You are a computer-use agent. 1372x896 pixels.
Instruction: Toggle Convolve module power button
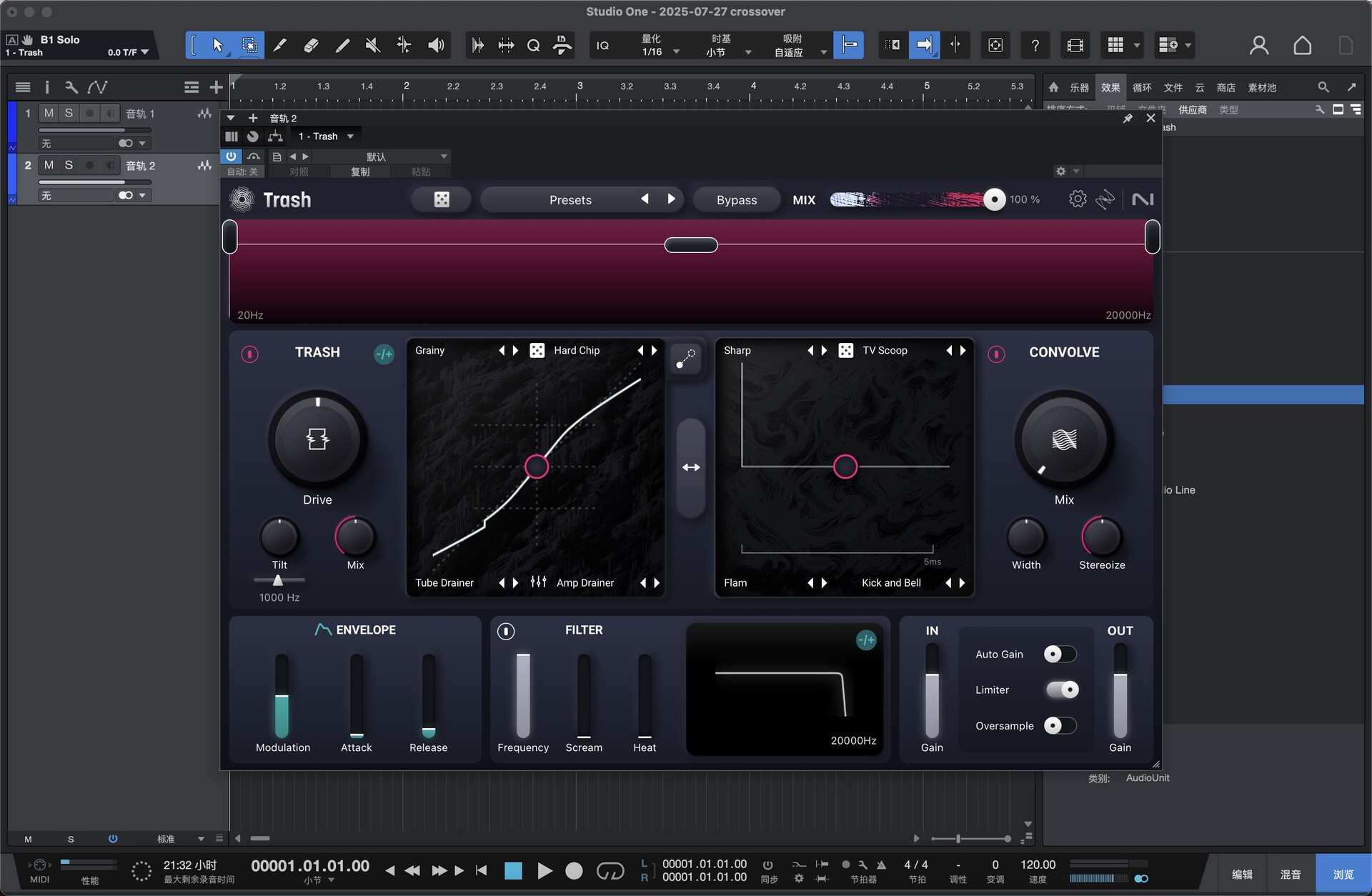[x=996, y=354]
